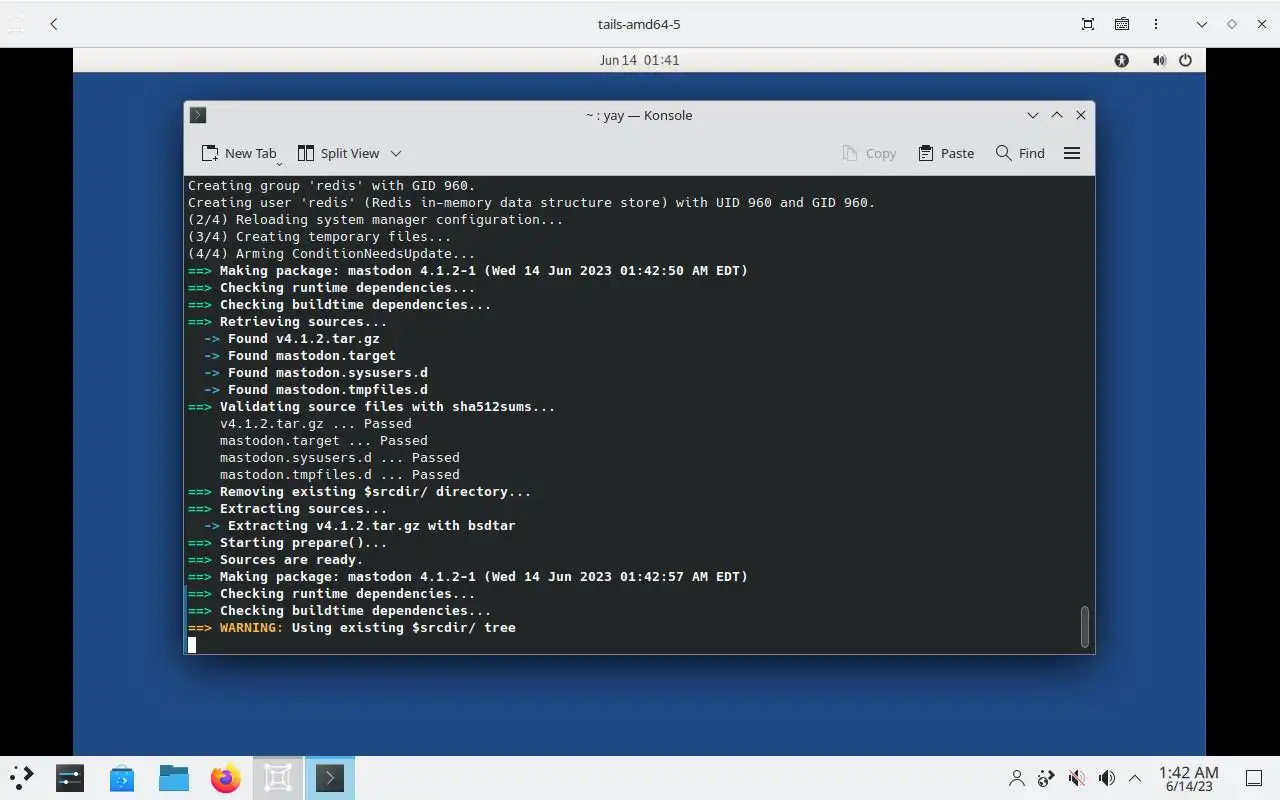
Task: Launch Discover software center from taskbar
Action: [122, 778]
